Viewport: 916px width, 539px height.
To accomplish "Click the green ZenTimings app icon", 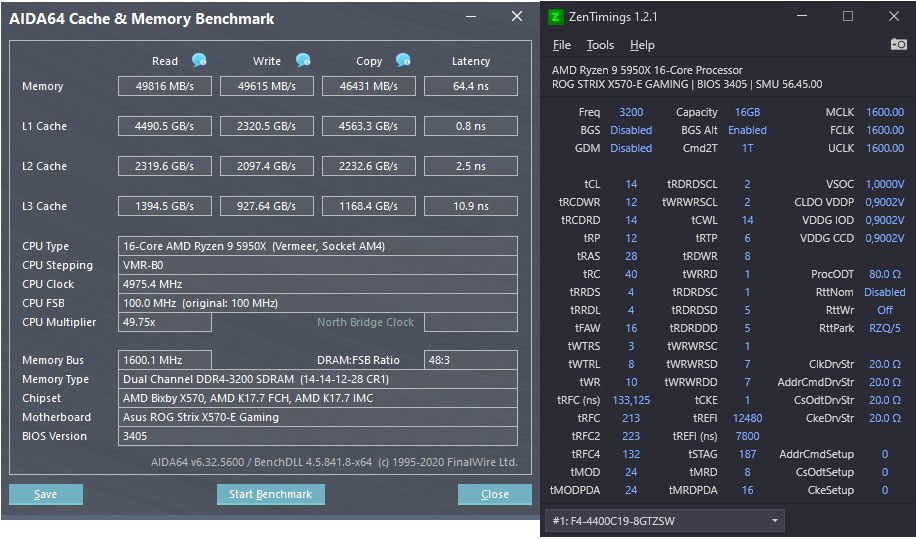I will (556, 16).
